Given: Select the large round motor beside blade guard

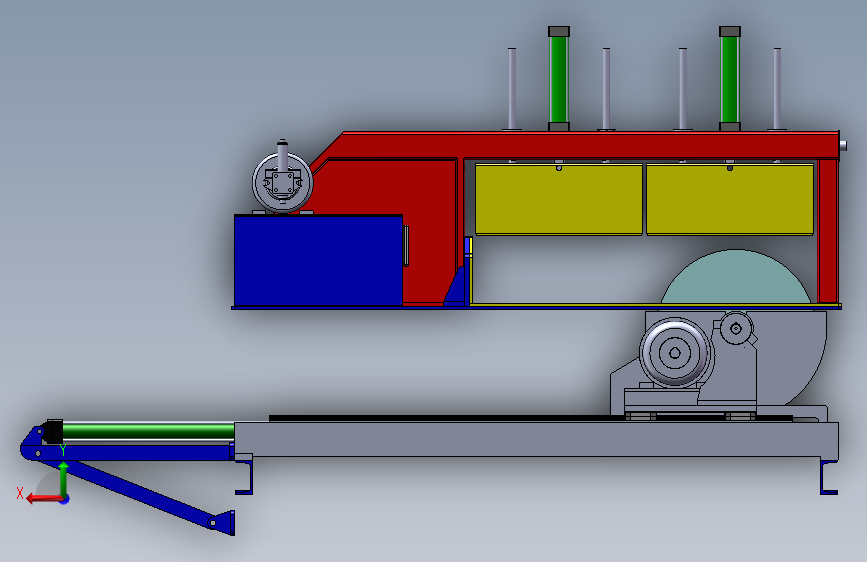Looking at the screenshot, I should point(676,352).
